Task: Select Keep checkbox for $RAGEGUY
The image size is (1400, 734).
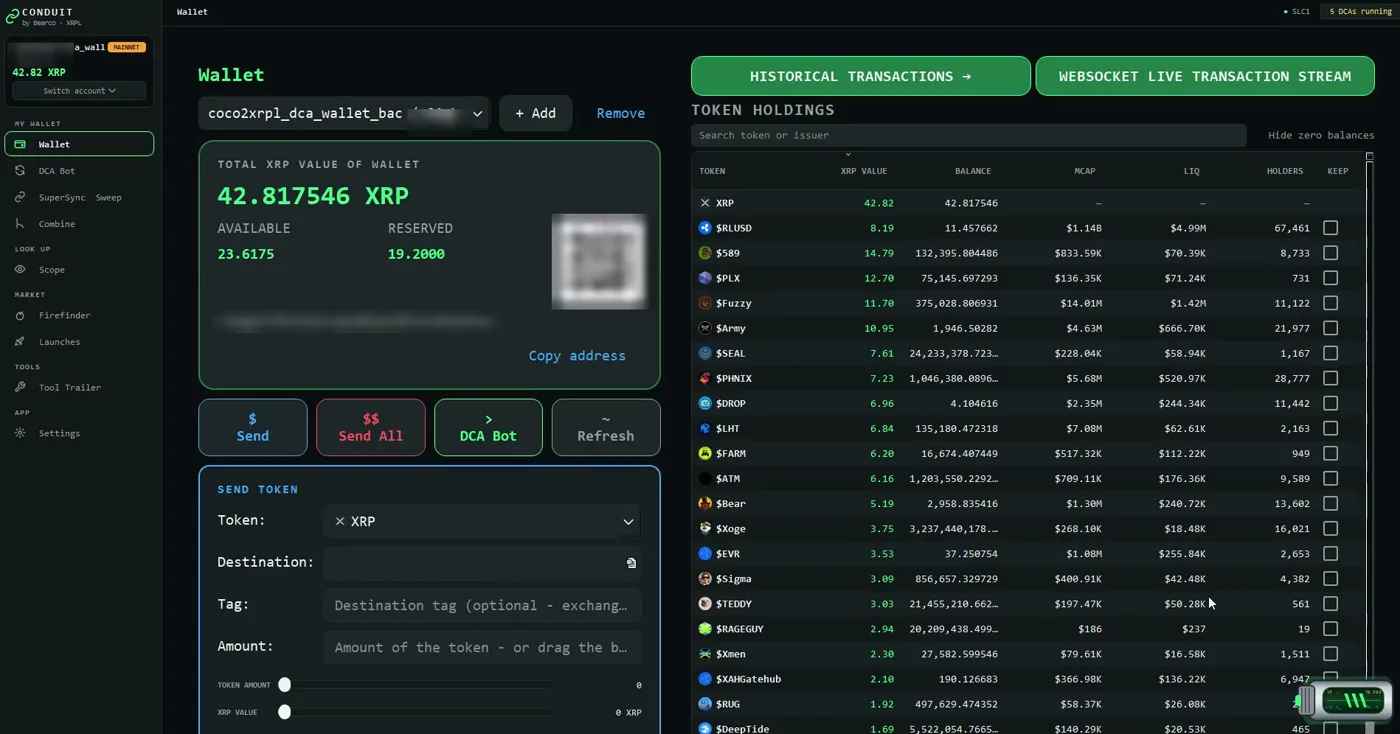Action: tap(1330, 629)
